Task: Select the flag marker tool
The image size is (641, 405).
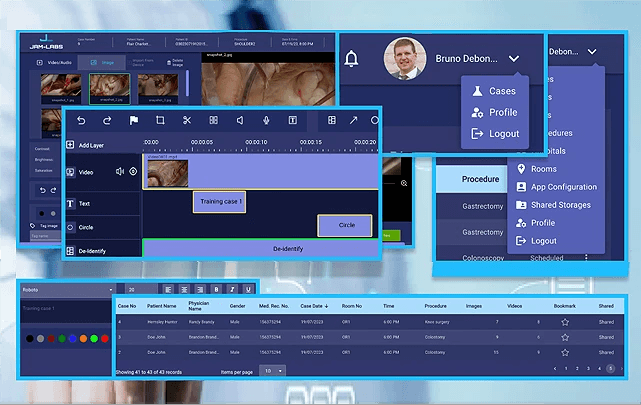Action: (134, 121)
